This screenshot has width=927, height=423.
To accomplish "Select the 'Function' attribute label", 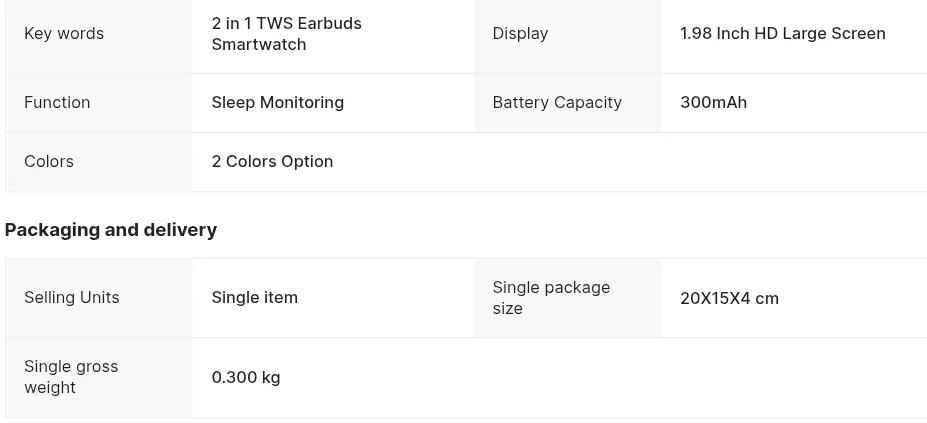I will pyautogui.click(x=57, y=102).
